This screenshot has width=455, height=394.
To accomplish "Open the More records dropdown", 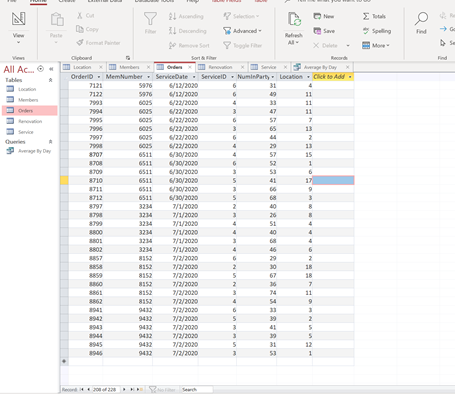I will point(376,45).
